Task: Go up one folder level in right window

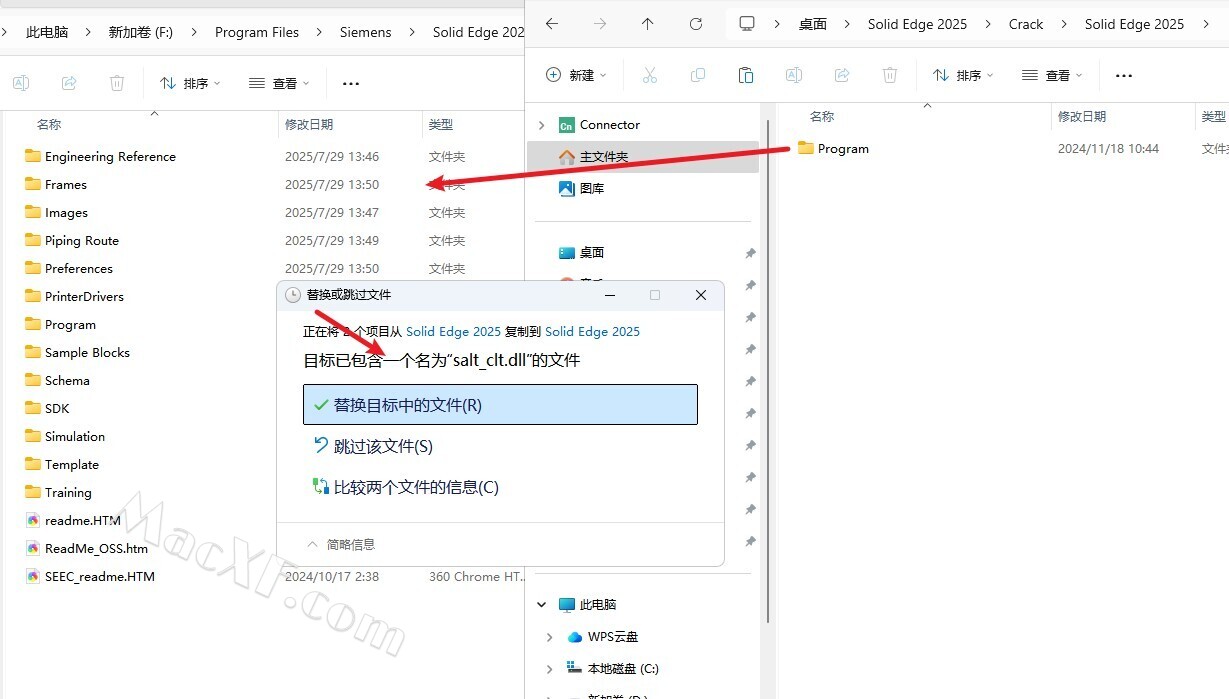Action: coord(648,24)
